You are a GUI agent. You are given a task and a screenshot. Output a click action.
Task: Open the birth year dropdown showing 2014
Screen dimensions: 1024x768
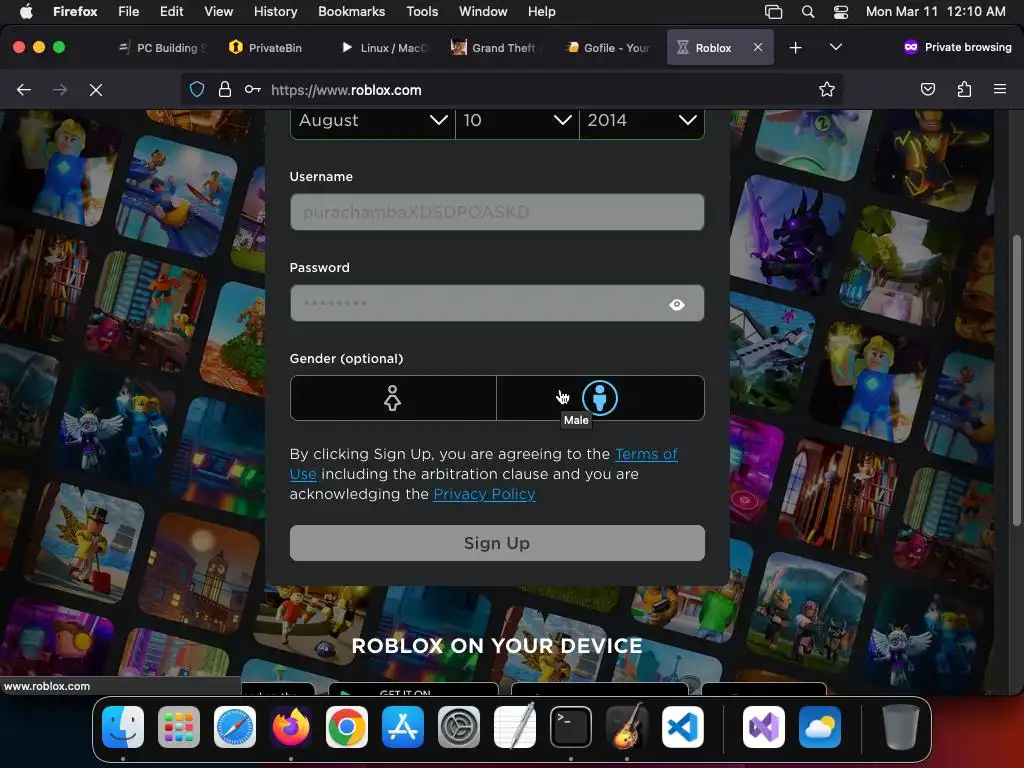641,121
